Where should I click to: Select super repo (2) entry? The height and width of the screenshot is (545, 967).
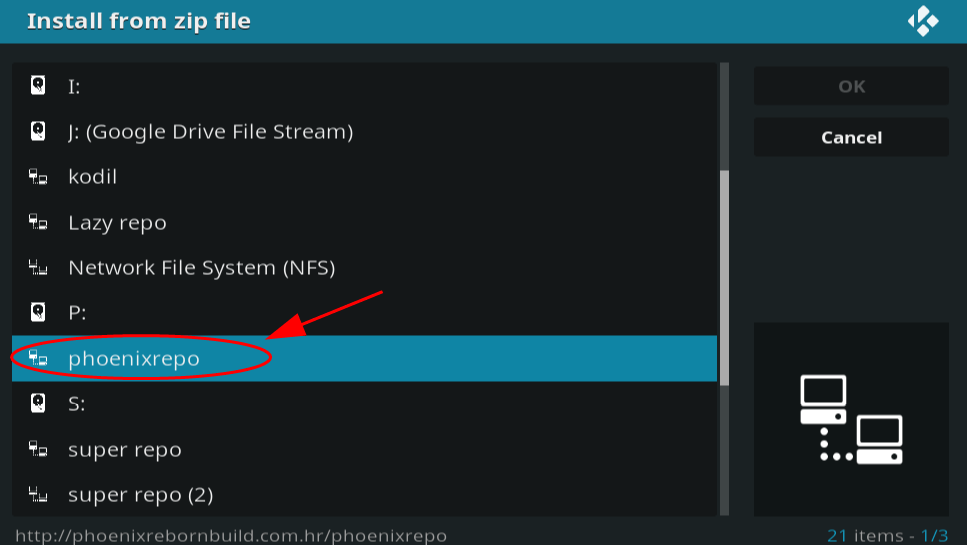[x=364, y=494]
